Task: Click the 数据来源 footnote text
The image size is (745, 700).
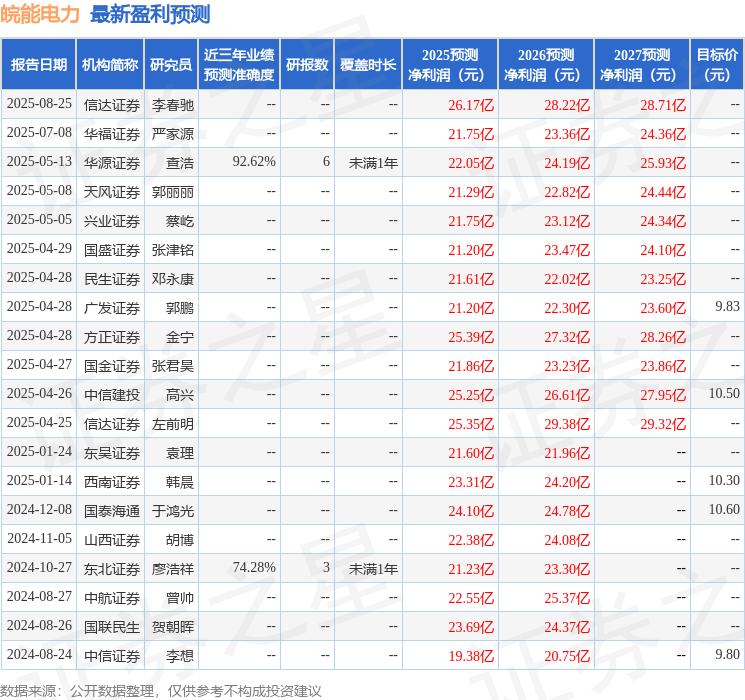Action: (161, 691)
